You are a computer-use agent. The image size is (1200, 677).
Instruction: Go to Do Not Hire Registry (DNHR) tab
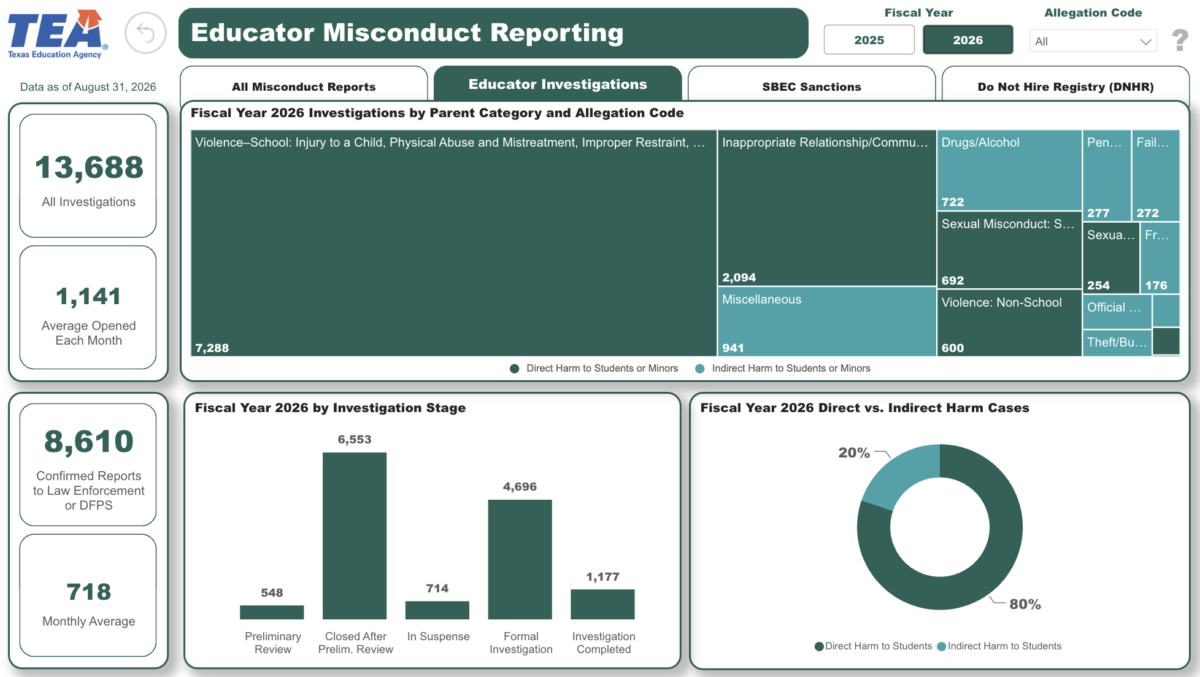coord(1066,86)
